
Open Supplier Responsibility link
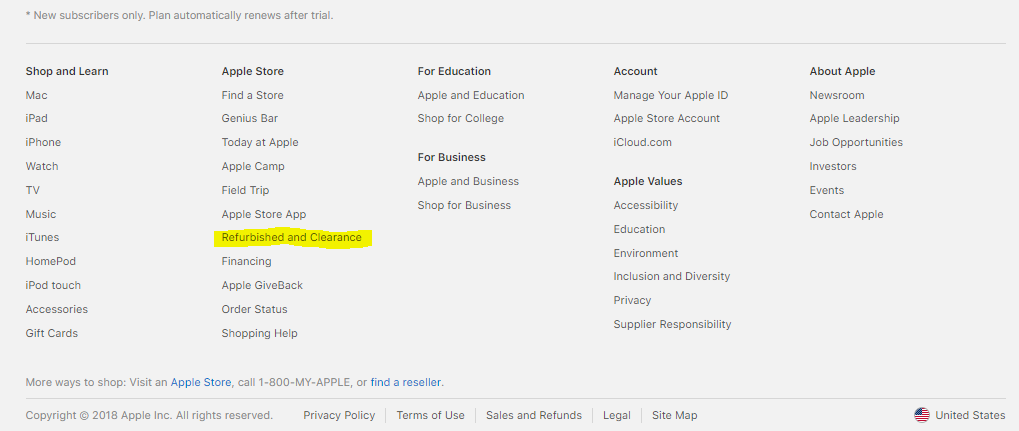pyautogui.click(x=673, y=324)
